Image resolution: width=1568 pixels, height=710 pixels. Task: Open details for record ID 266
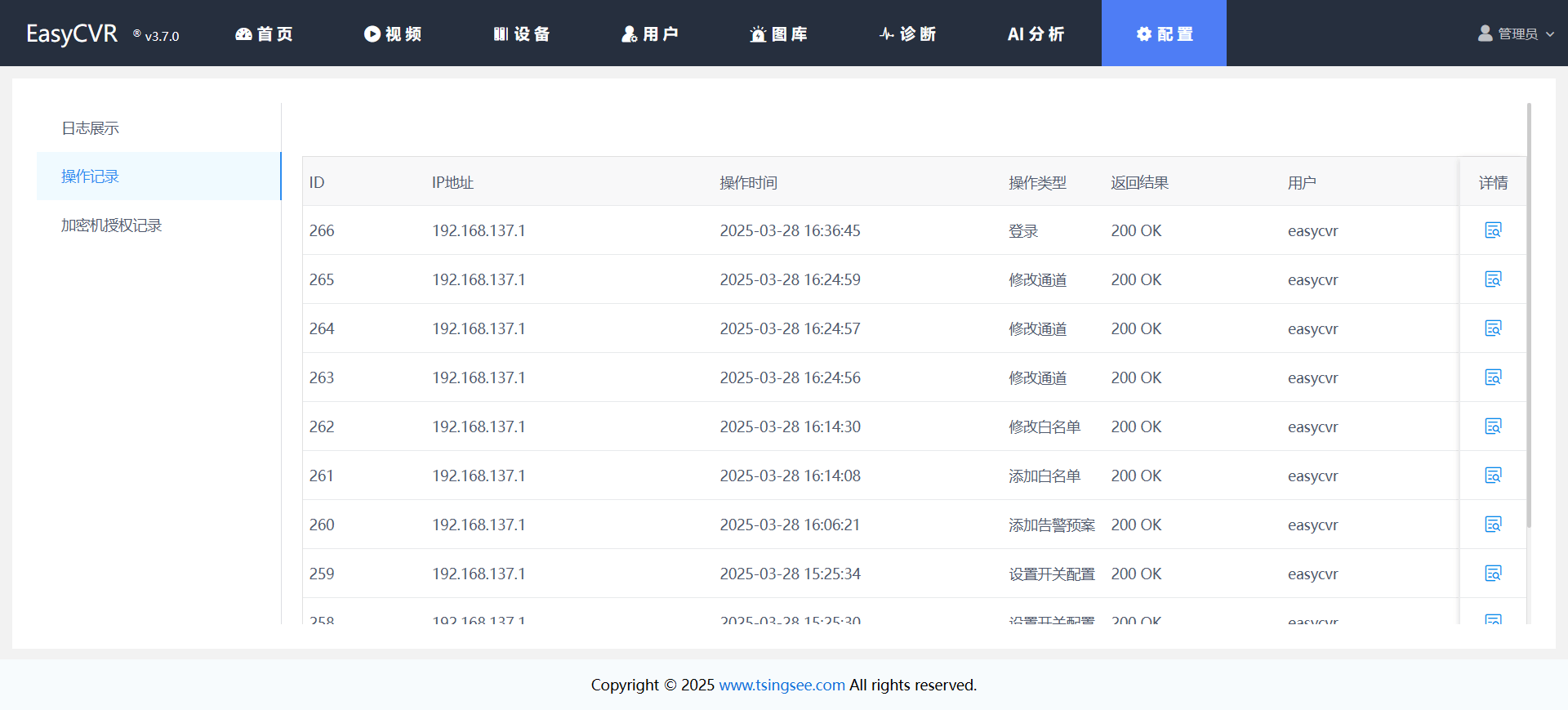pyautogui.click(x=1493, y=230)
